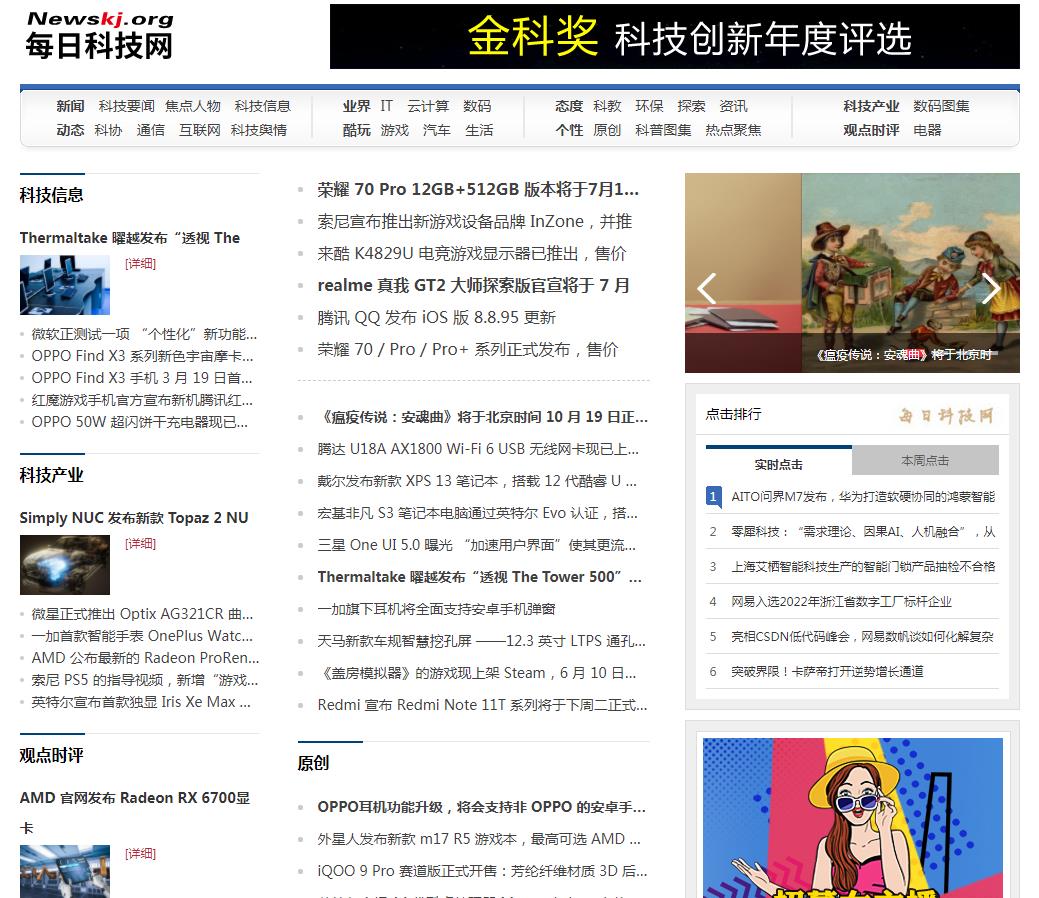This screenshot has width=1039, height=898.
Task: Open 焦点人物 navigation item
Action: click(x=193, y=106)
